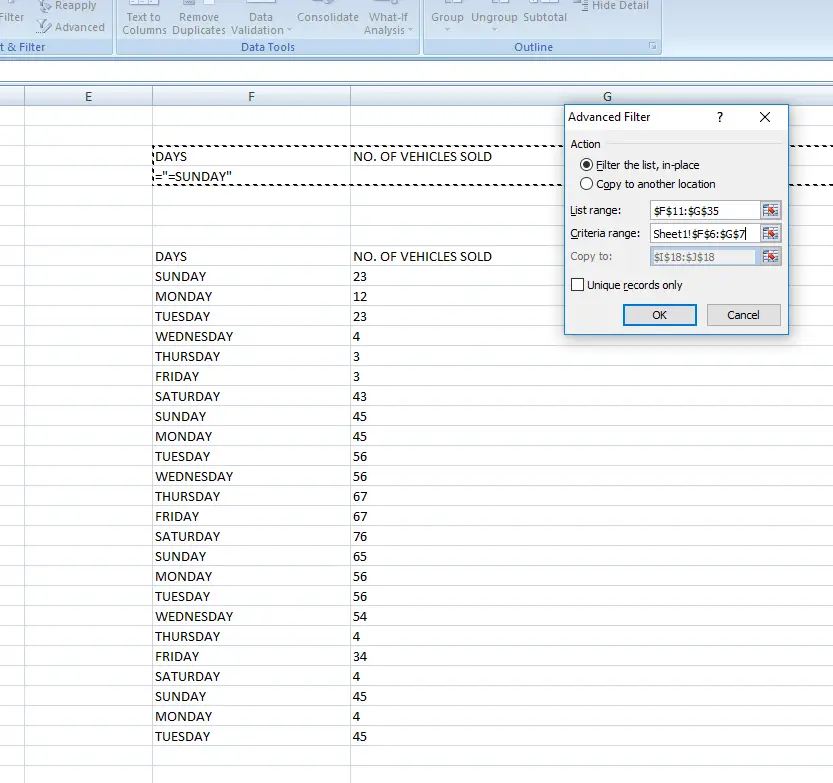The width and height of the screenshot is (833, 783).
Task: Click Remove Duplicates in Data Tools
Action: pos(199,20)
